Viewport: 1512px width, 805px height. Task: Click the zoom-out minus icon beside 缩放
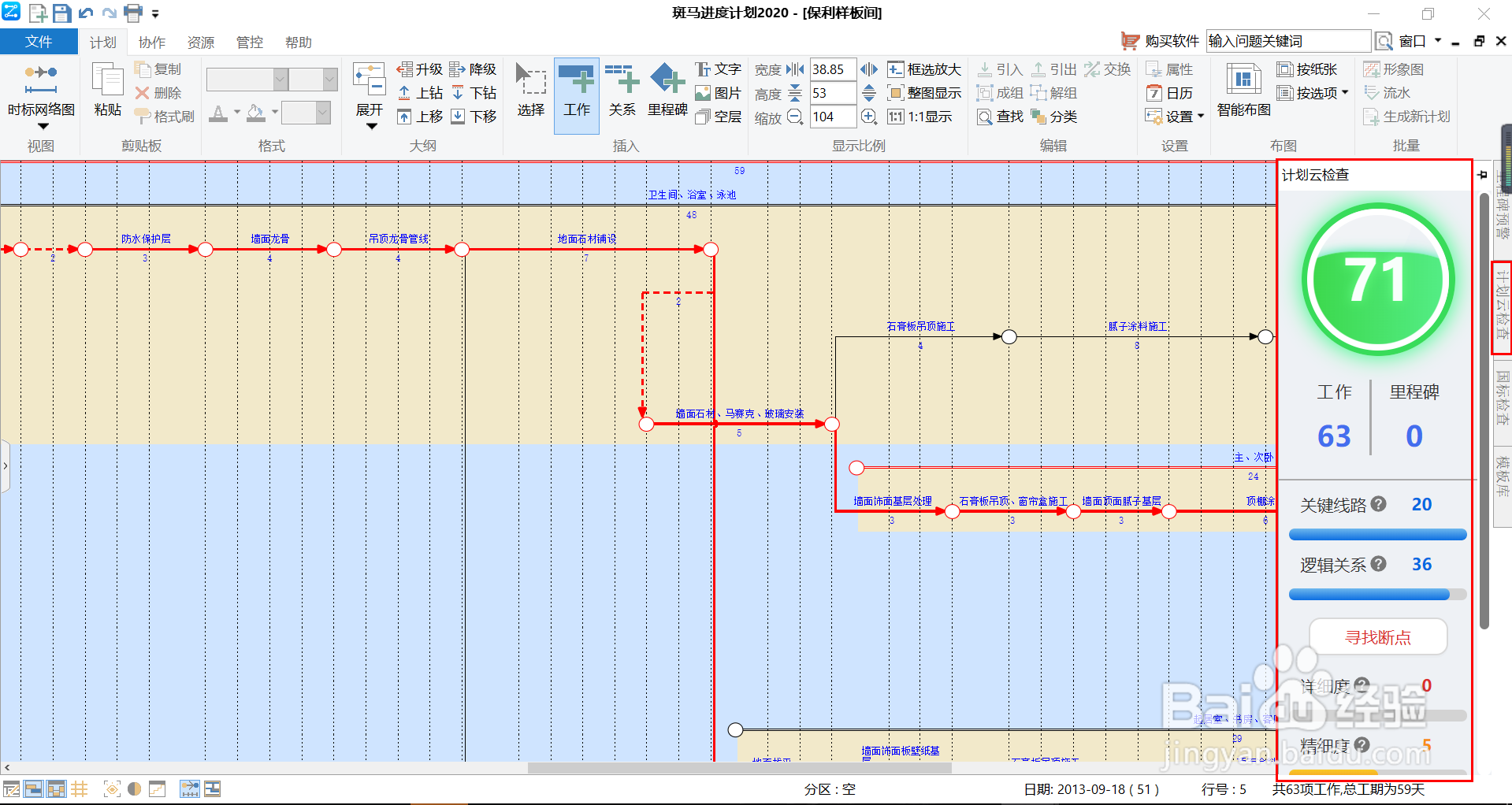[795, 117]
